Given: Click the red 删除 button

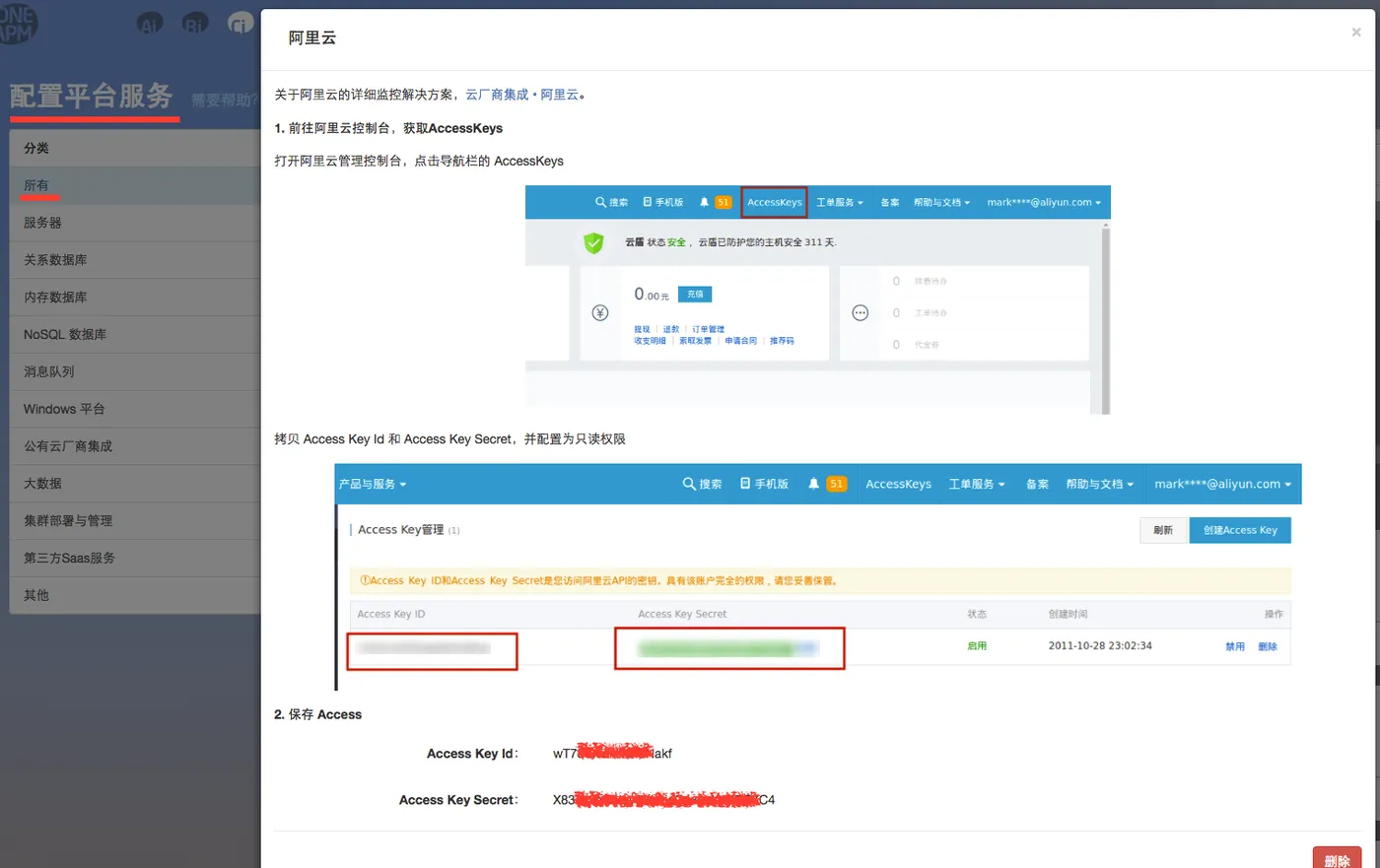Looking at the screenshot, I should click(1337, 859).
